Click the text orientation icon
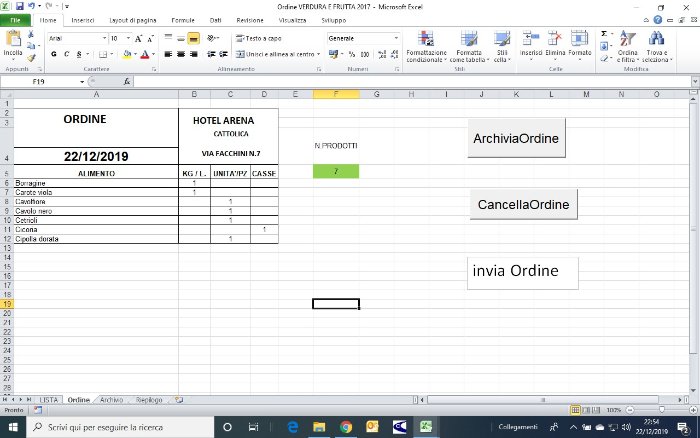The height and width of the screenshot is (438, 700). click(x=212, y=38)
